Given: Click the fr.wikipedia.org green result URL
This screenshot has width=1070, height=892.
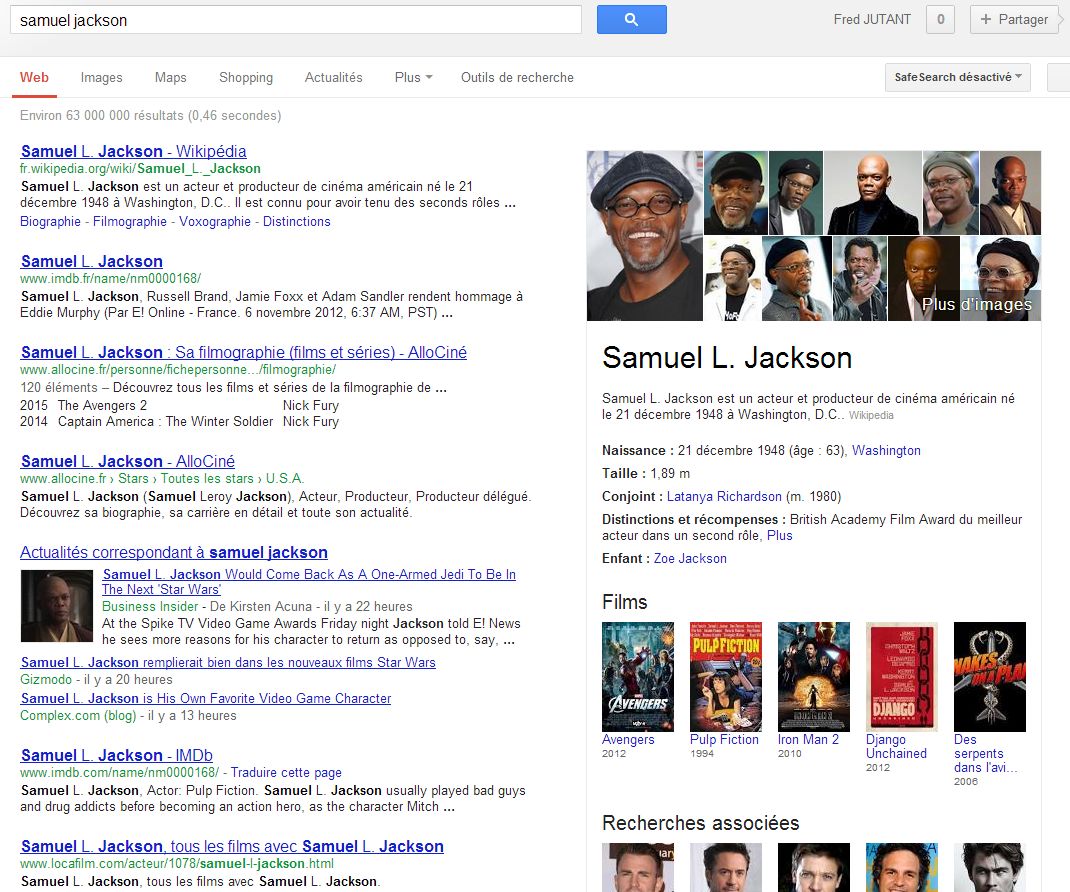Looking at the screenshot, I should click(141, 169).
